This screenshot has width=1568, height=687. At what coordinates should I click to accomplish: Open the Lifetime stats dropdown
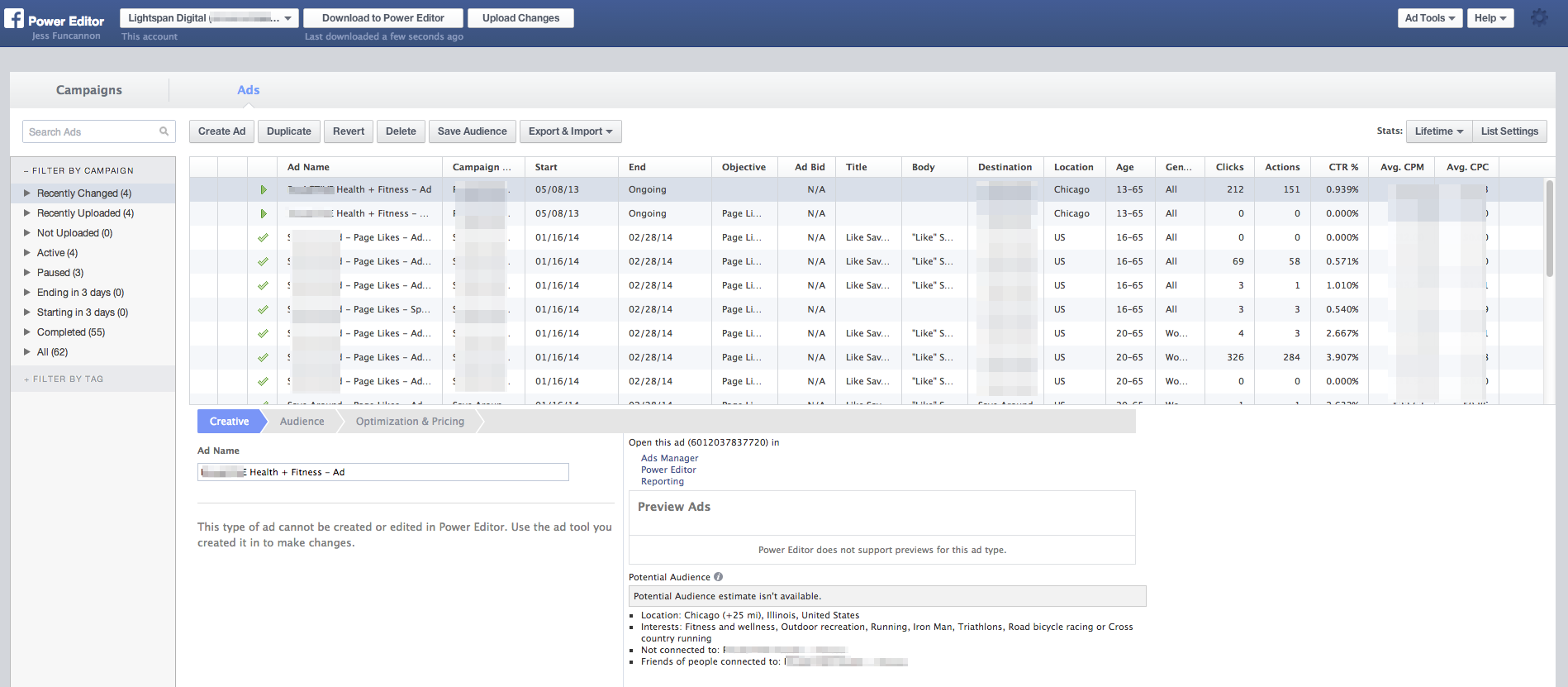coord(1438,131)
